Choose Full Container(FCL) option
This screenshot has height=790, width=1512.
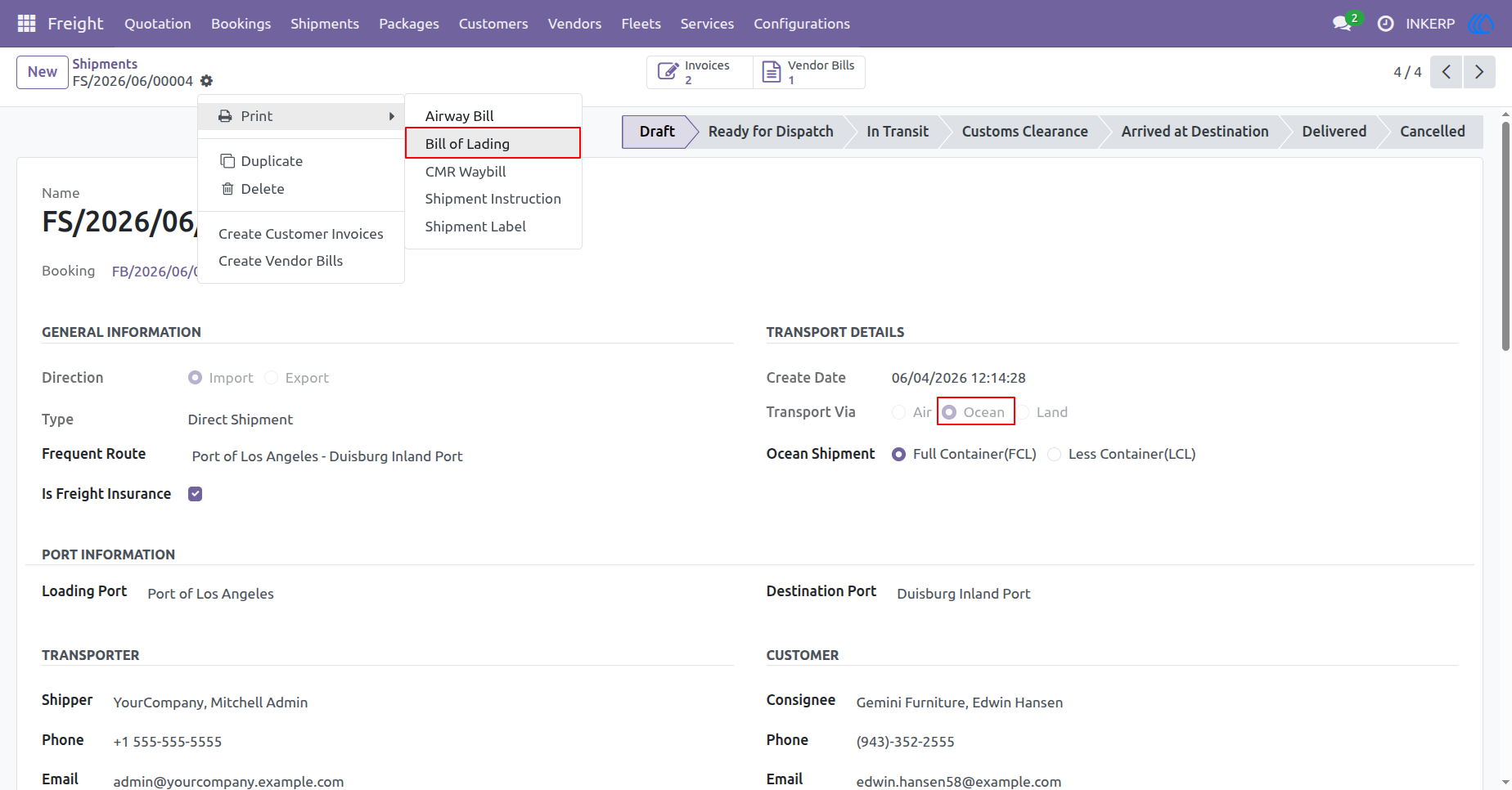point(899,455)
